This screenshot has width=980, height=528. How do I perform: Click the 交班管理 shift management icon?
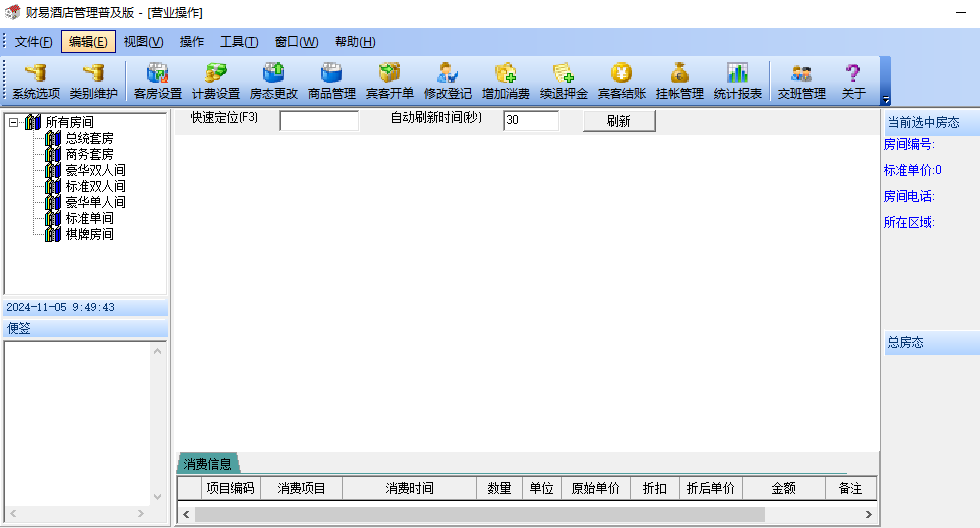point(801,81)
